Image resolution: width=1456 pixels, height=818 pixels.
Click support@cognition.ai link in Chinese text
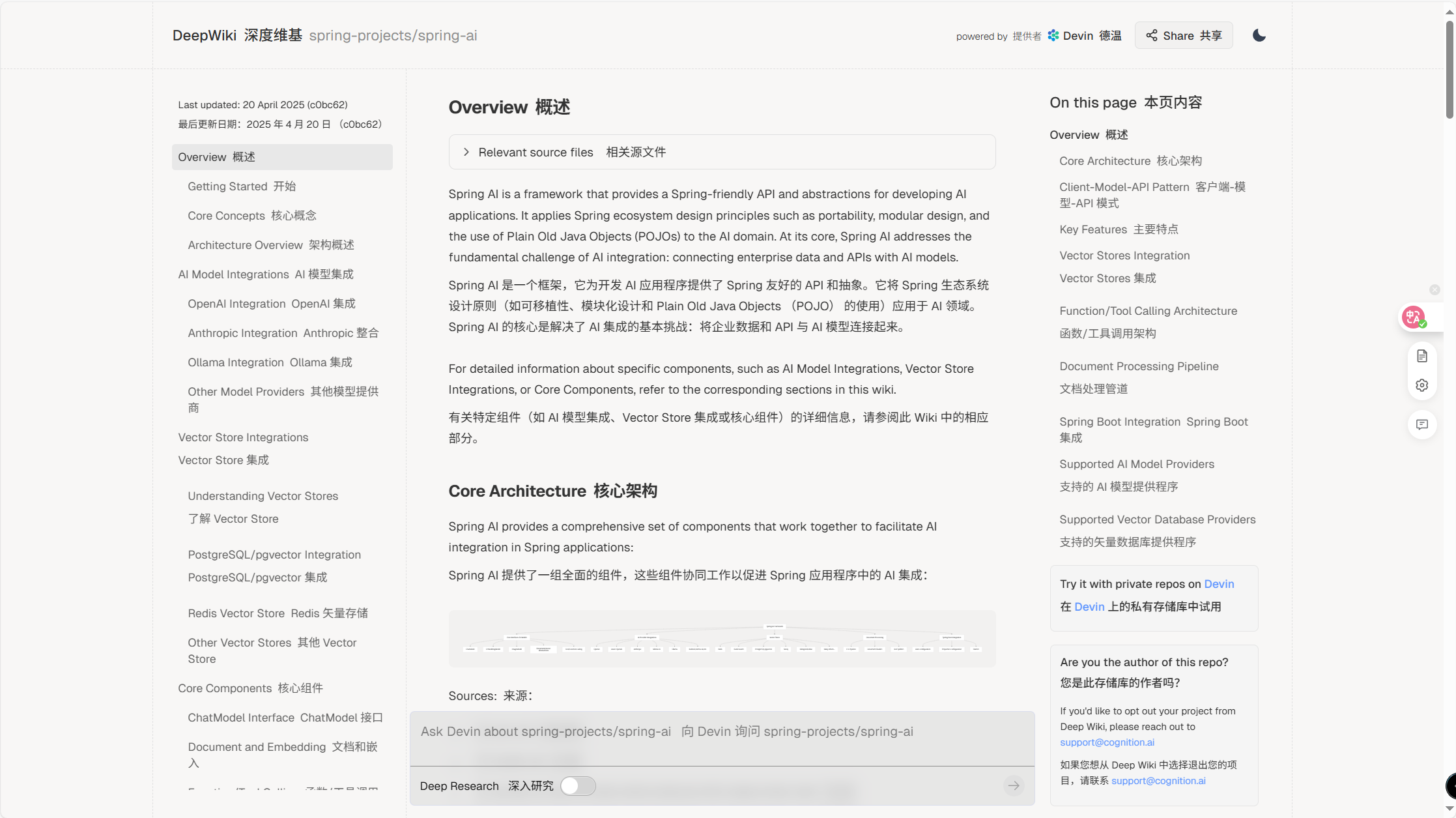point(1158,781)
